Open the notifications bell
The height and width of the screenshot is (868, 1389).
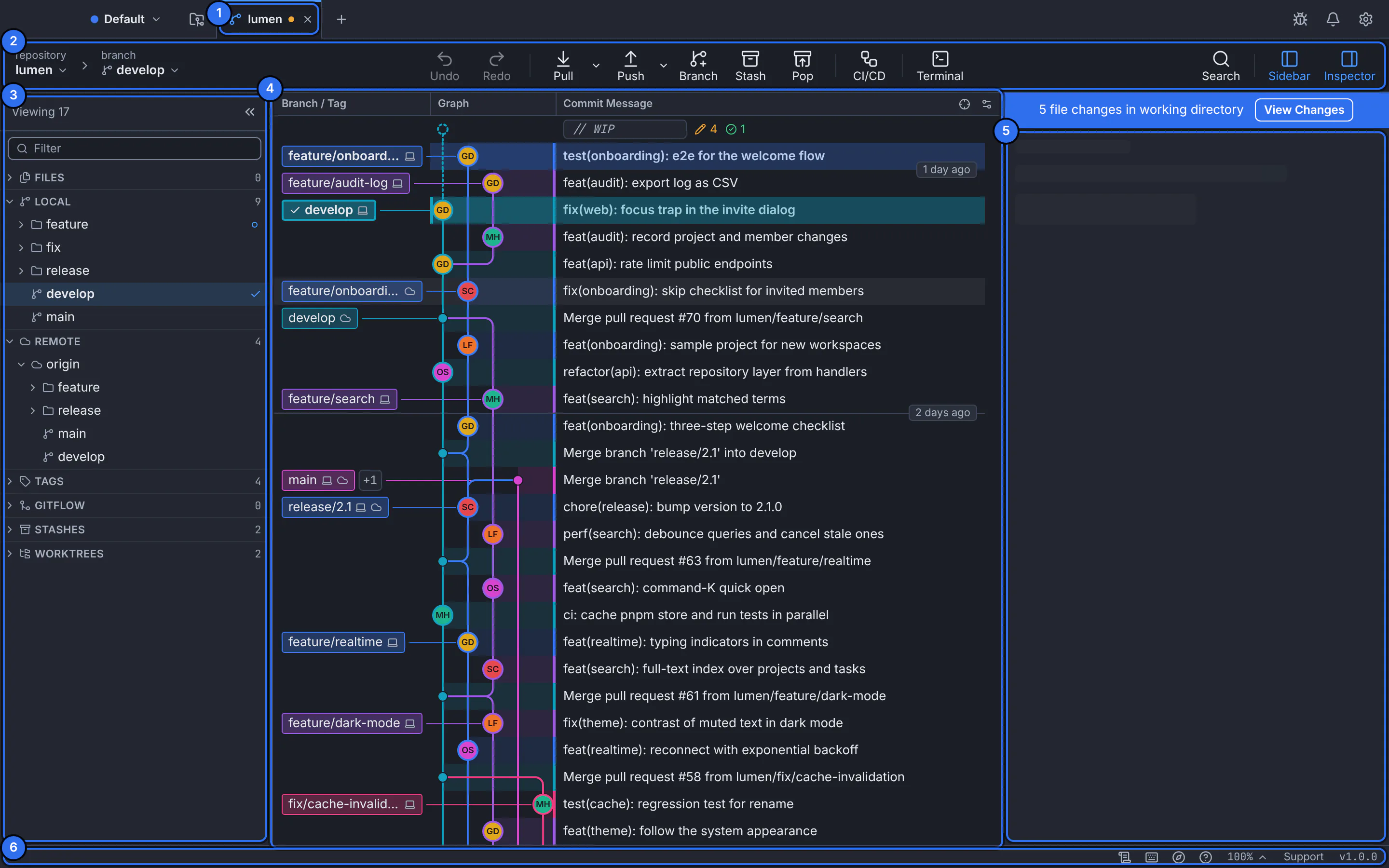click(x=1333, y=19)
